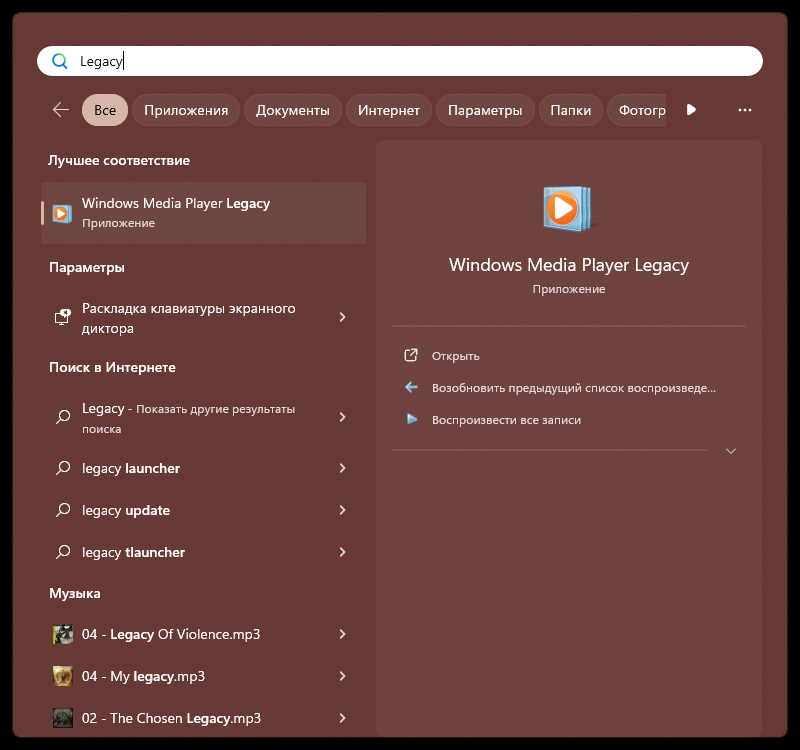Click the 'Музыка' section header

pyautogui.click(x=75, y=593)
